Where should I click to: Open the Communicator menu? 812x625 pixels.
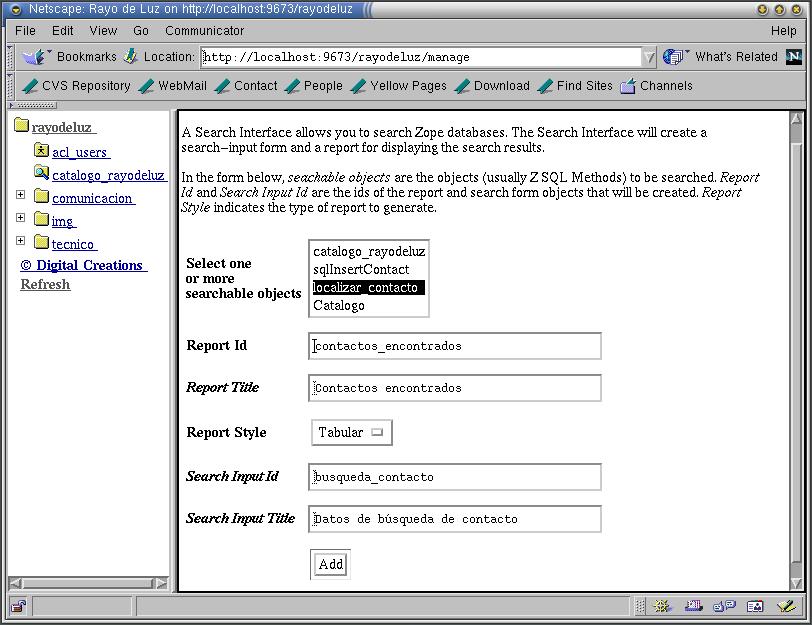tap(205, 31)
